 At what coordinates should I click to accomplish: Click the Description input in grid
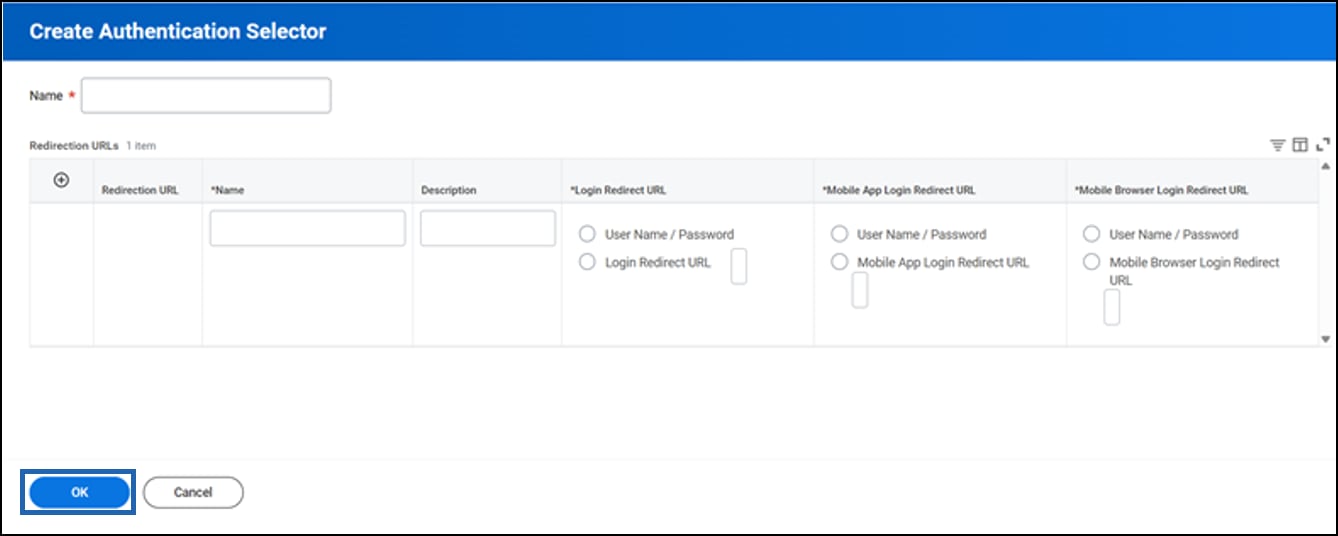[488, 228]
